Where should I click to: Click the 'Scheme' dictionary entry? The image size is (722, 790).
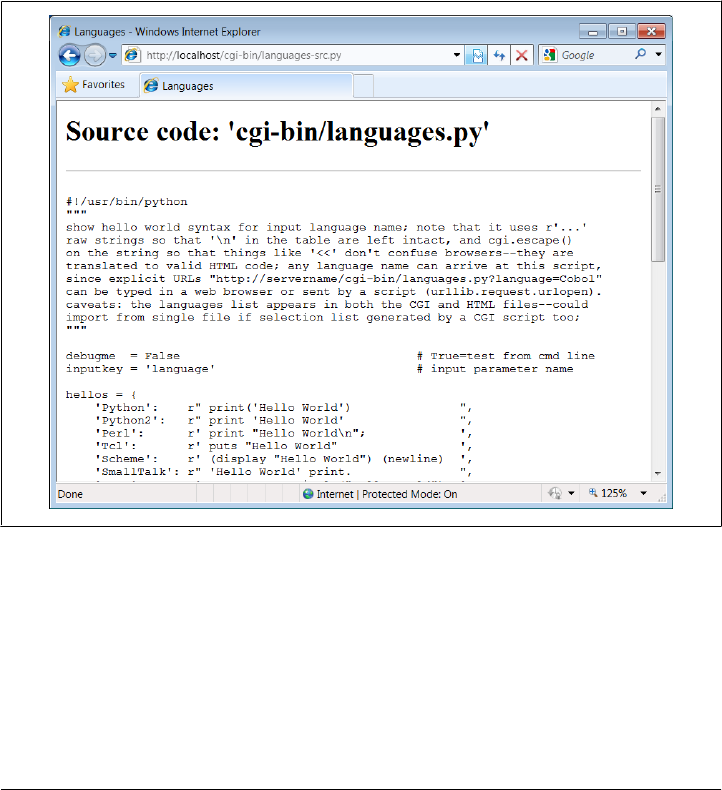pos(283,459)
